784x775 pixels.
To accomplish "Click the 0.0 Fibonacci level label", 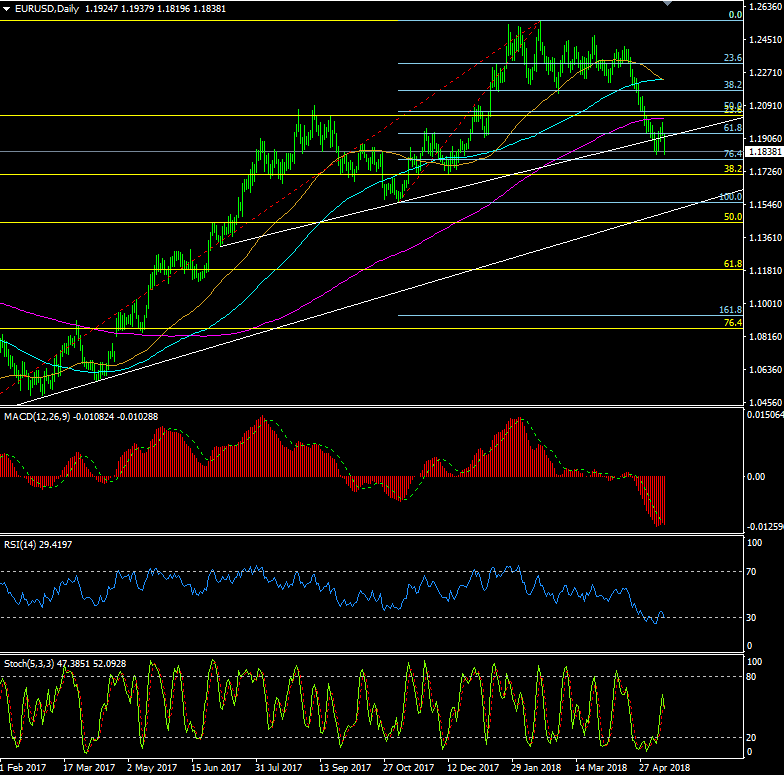I will [x=735, y=15].
